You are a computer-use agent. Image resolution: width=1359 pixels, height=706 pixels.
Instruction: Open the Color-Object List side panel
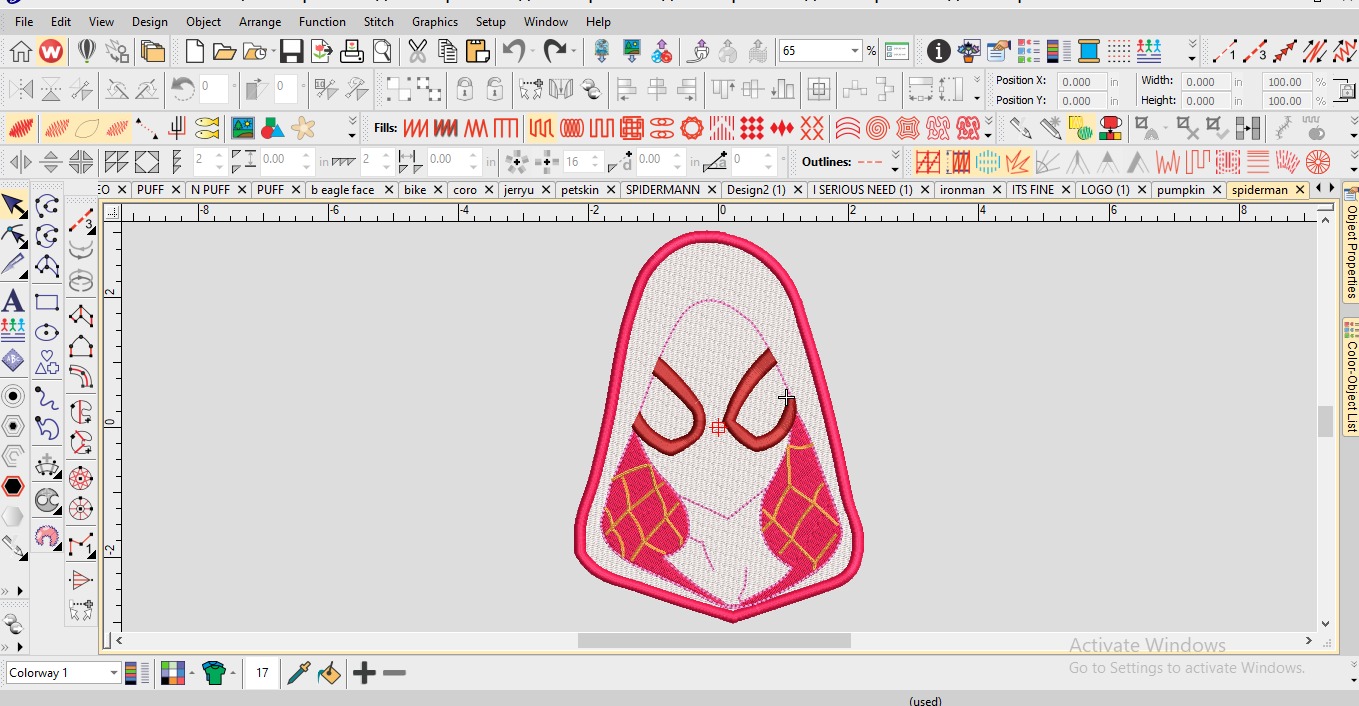click(x=1351, y=377)
